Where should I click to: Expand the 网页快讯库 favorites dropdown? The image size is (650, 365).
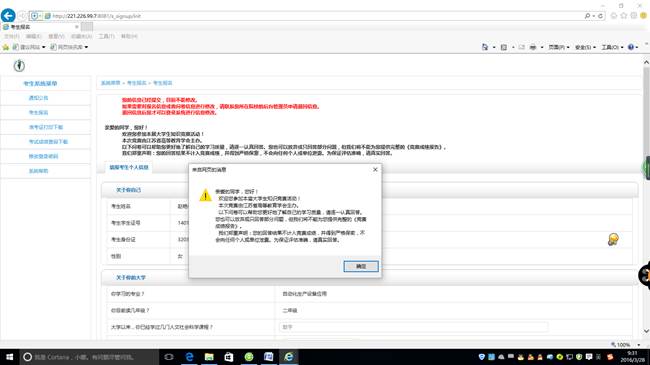pos(86,47)
